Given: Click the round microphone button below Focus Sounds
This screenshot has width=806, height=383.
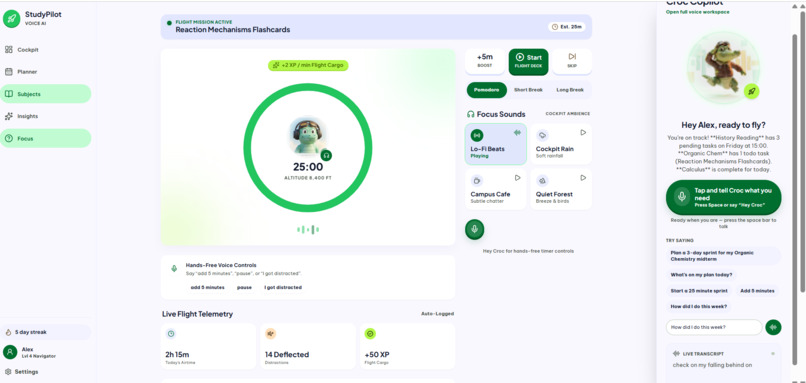Looking at the screenshot, I should point(474,229).
